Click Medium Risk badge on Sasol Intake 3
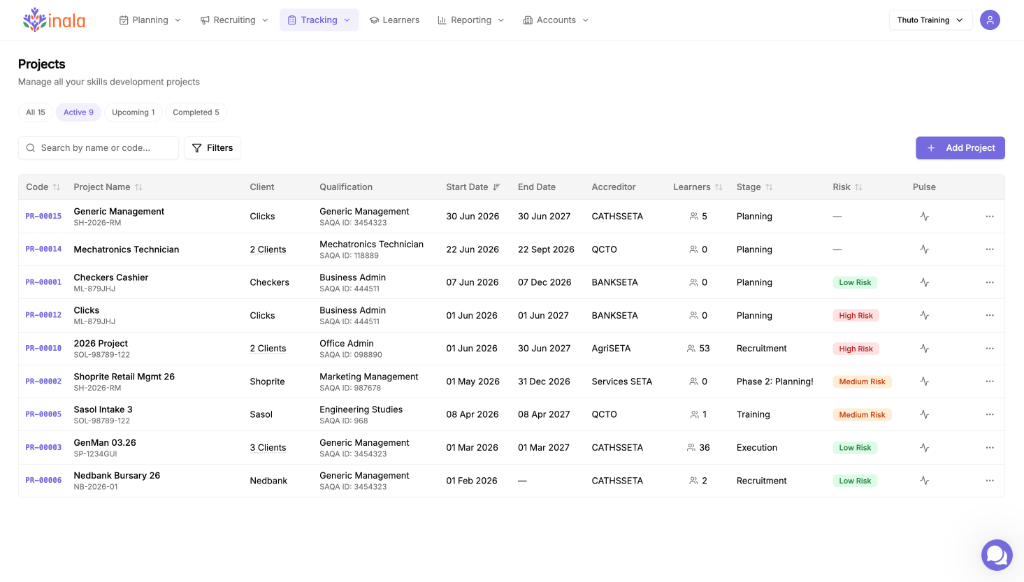The image size is (1024, 582). click(x=862, y=414)
